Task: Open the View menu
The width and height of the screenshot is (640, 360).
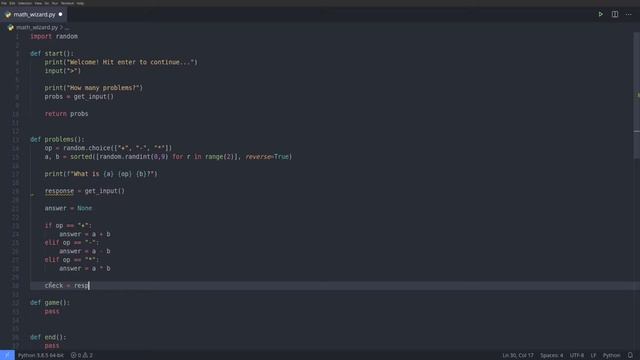Action: (38, 3)
